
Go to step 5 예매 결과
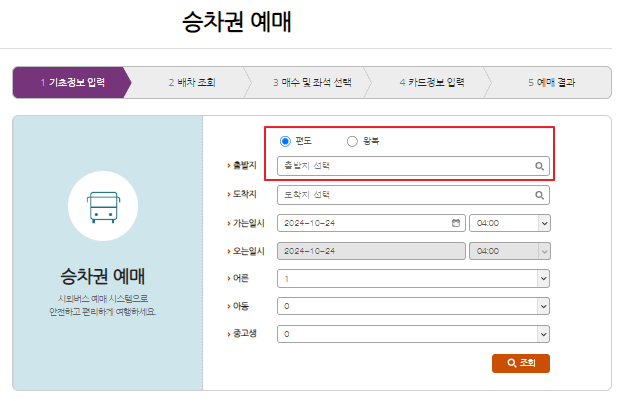[552, 83]
